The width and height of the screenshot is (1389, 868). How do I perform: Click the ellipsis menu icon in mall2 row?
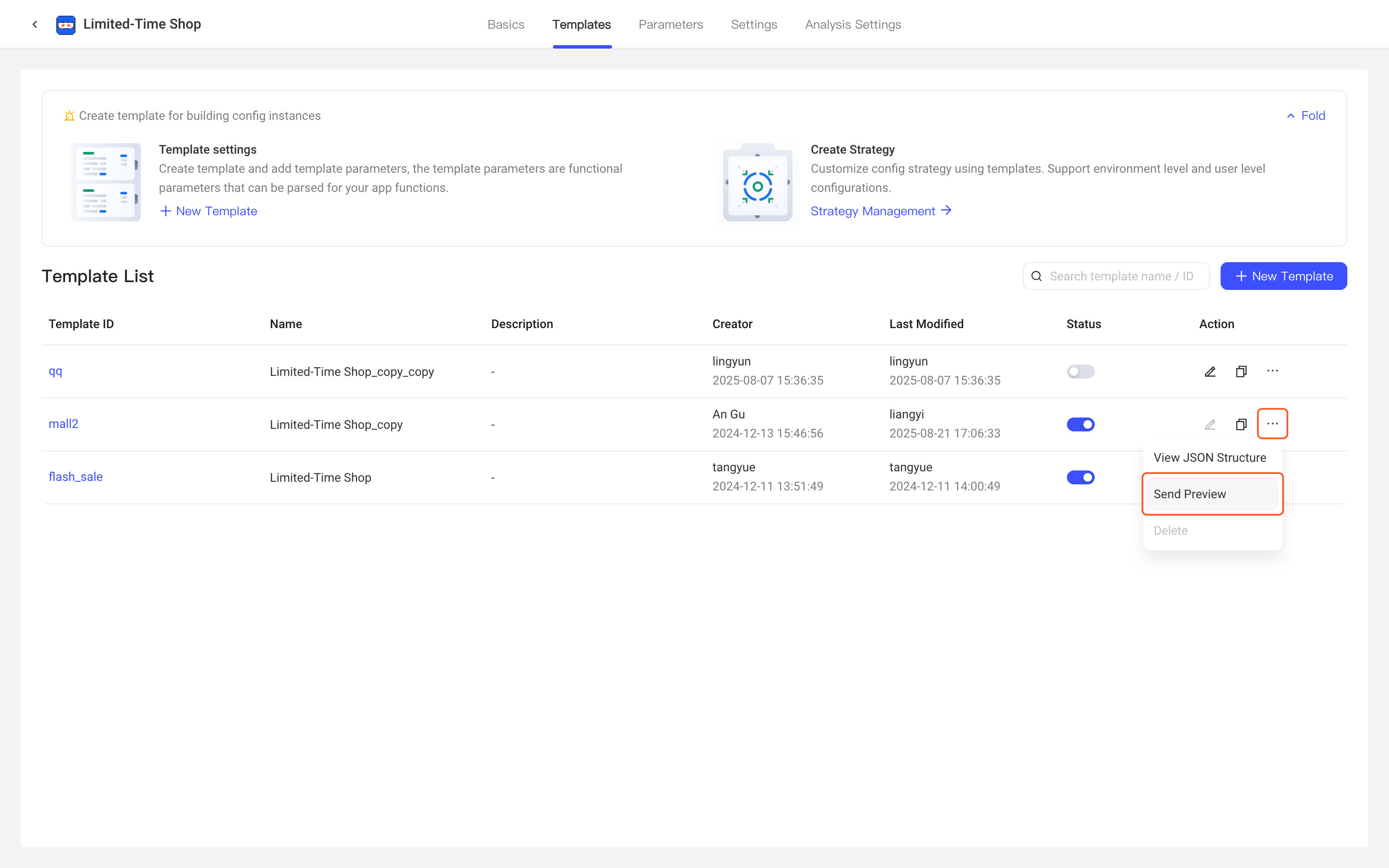[x=1273, y=424]
